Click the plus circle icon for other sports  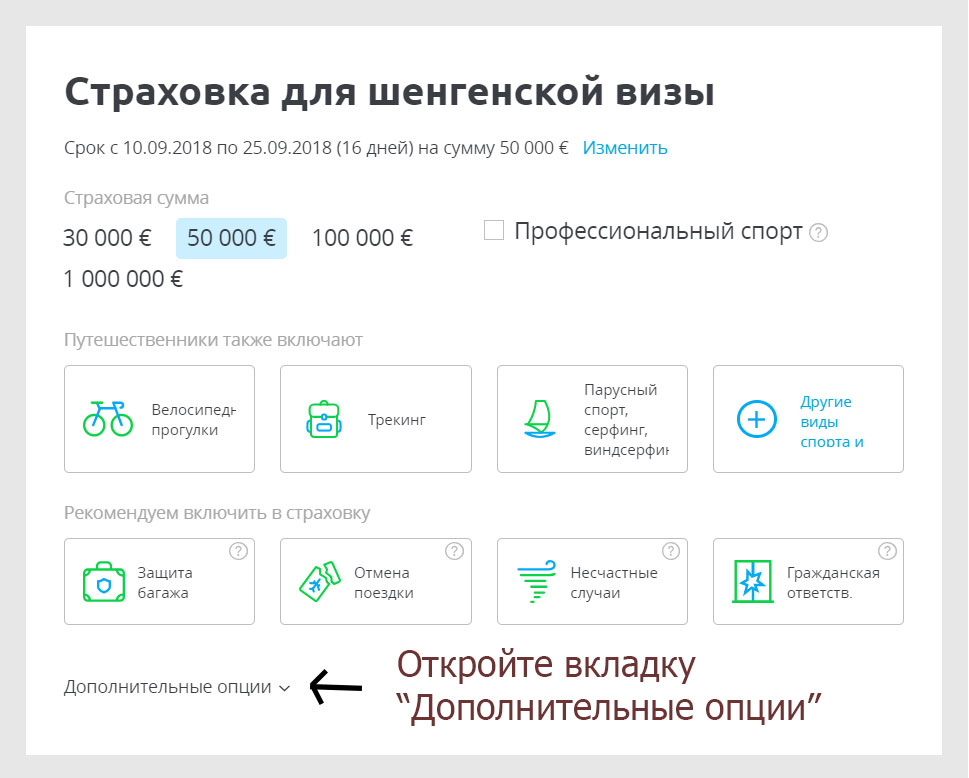(756, 419)
